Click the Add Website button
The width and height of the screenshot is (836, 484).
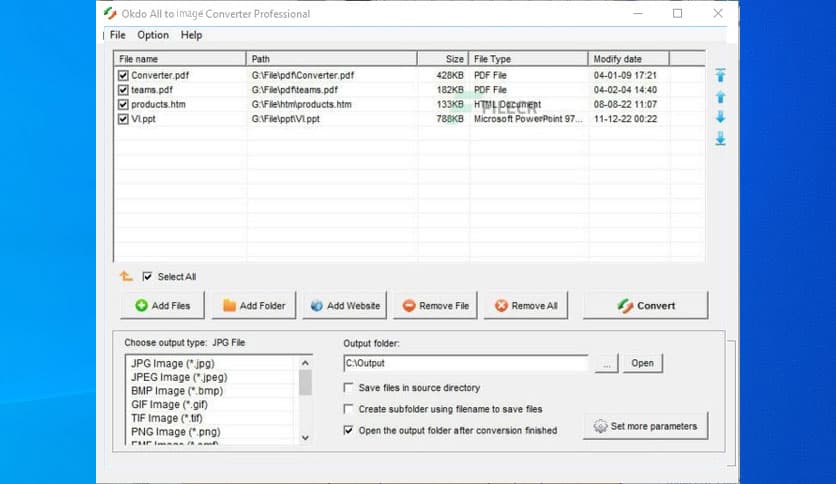[x=345, y=305]
